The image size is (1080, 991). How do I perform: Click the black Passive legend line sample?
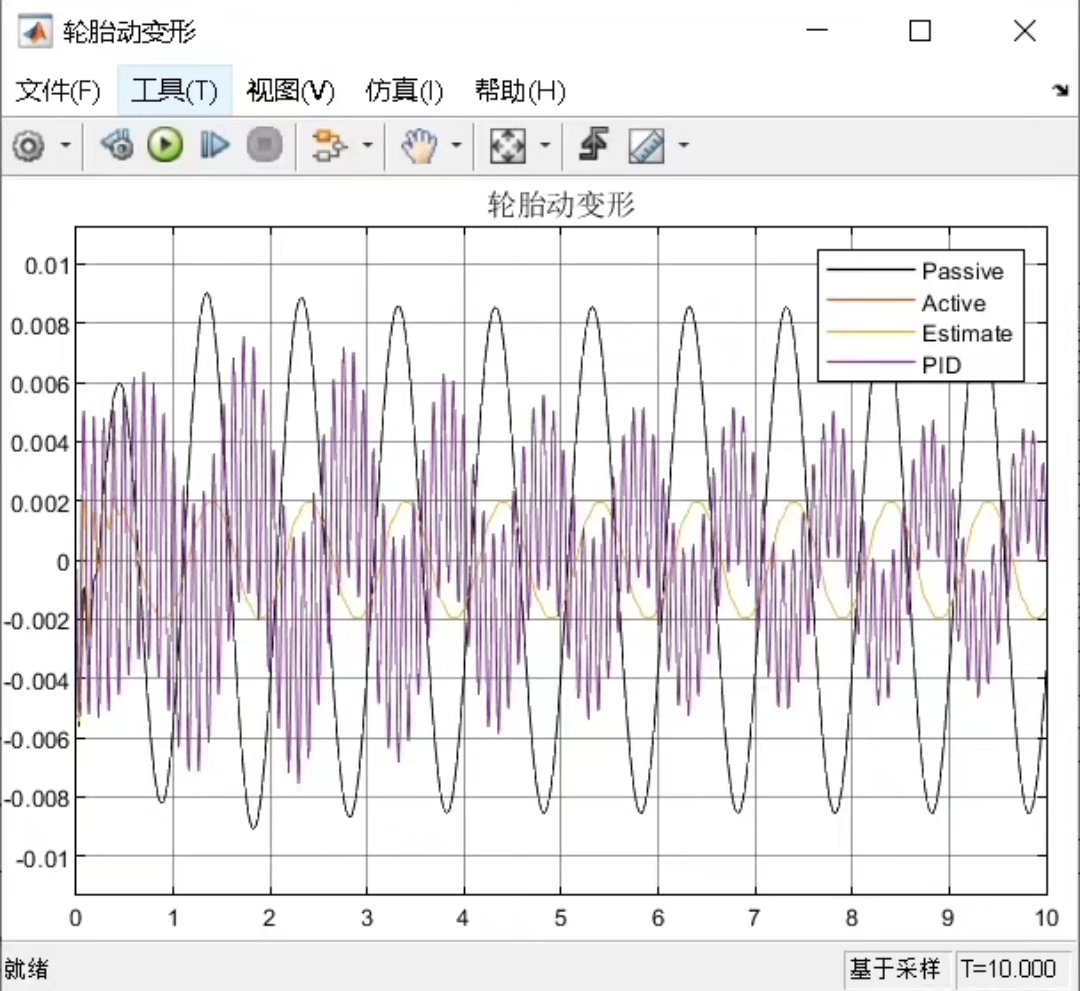click(871, 271)
